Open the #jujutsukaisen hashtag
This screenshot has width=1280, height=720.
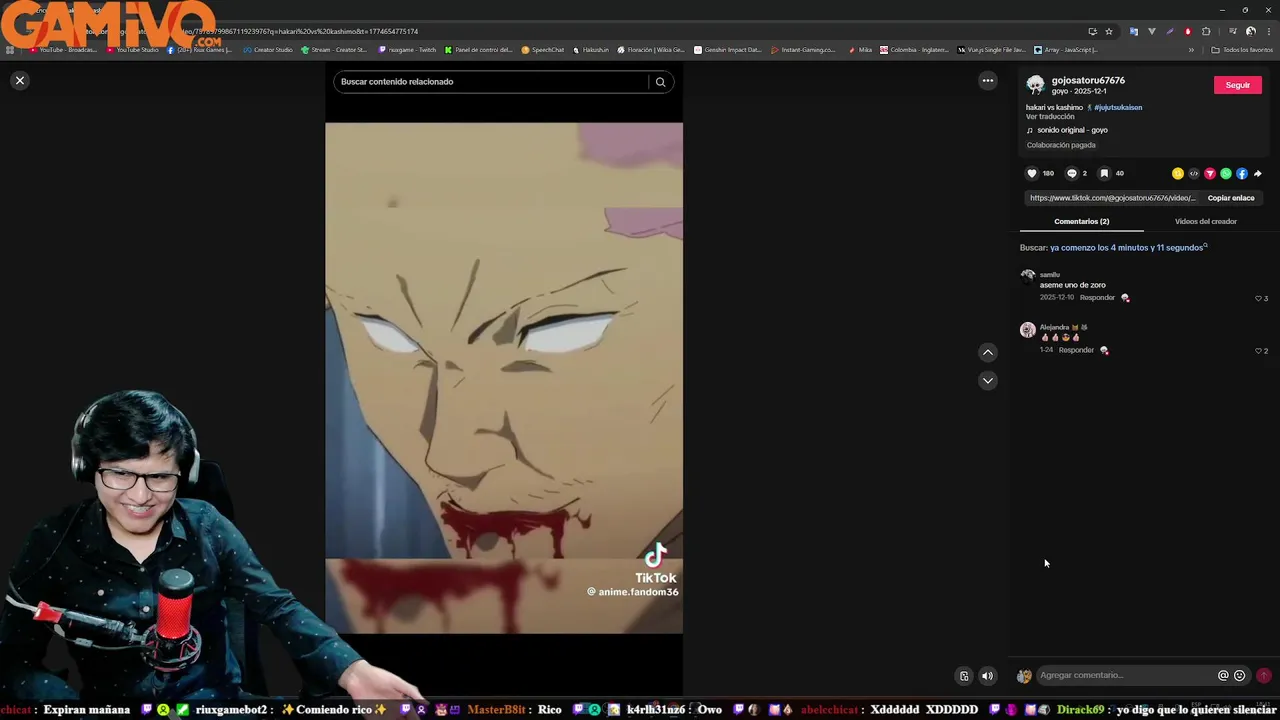1118,107
